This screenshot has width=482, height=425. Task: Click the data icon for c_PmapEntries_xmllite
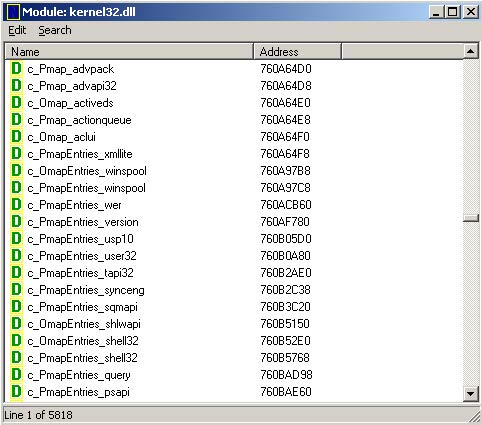(x=16, y=154)
